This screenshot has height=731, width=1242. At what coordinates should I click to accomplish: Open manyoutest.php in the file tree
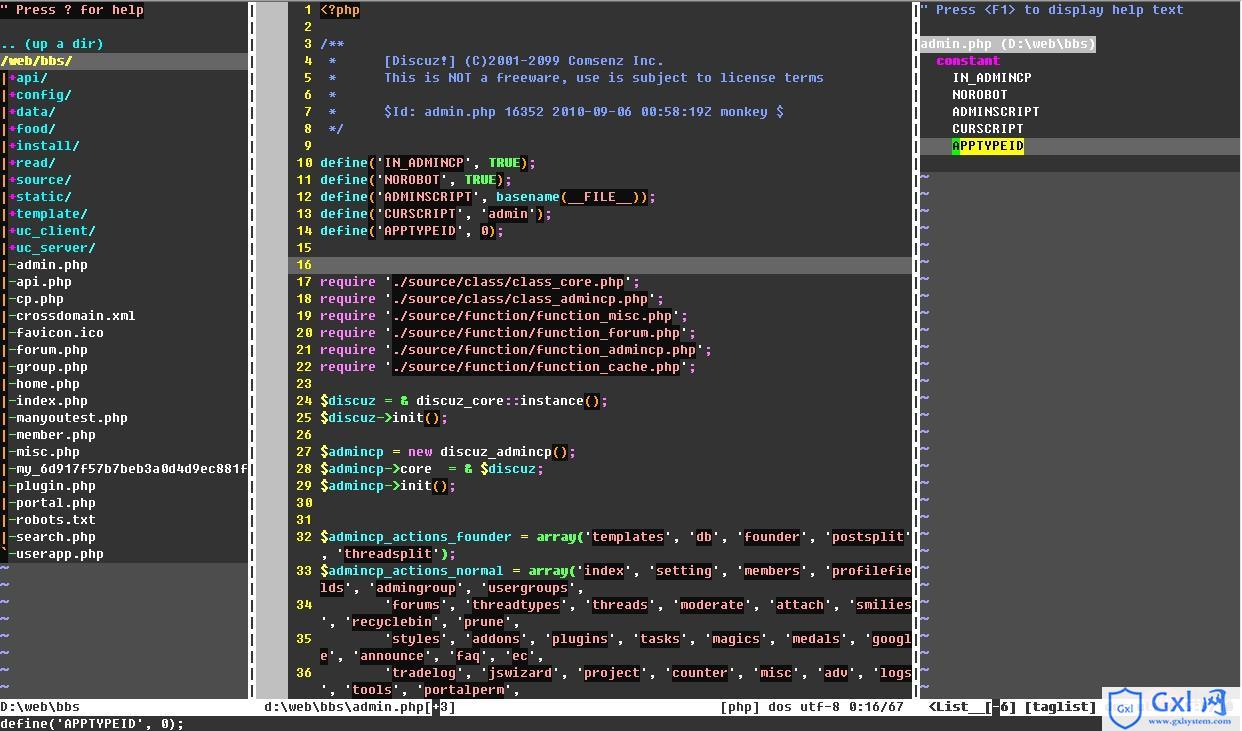[x=72, y=418]
